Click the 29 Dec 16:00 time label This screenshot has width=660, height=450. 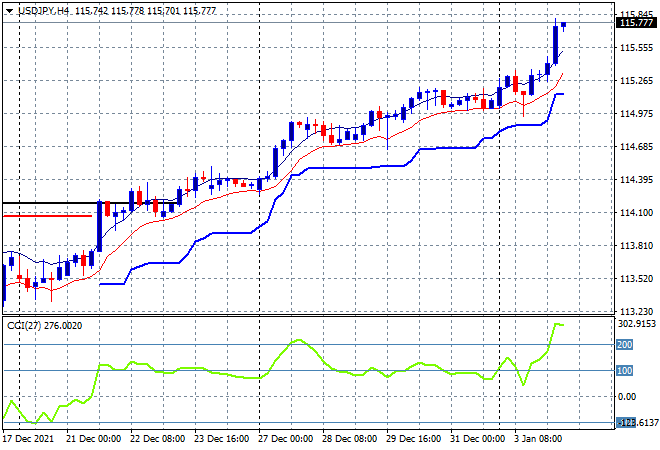413,439
